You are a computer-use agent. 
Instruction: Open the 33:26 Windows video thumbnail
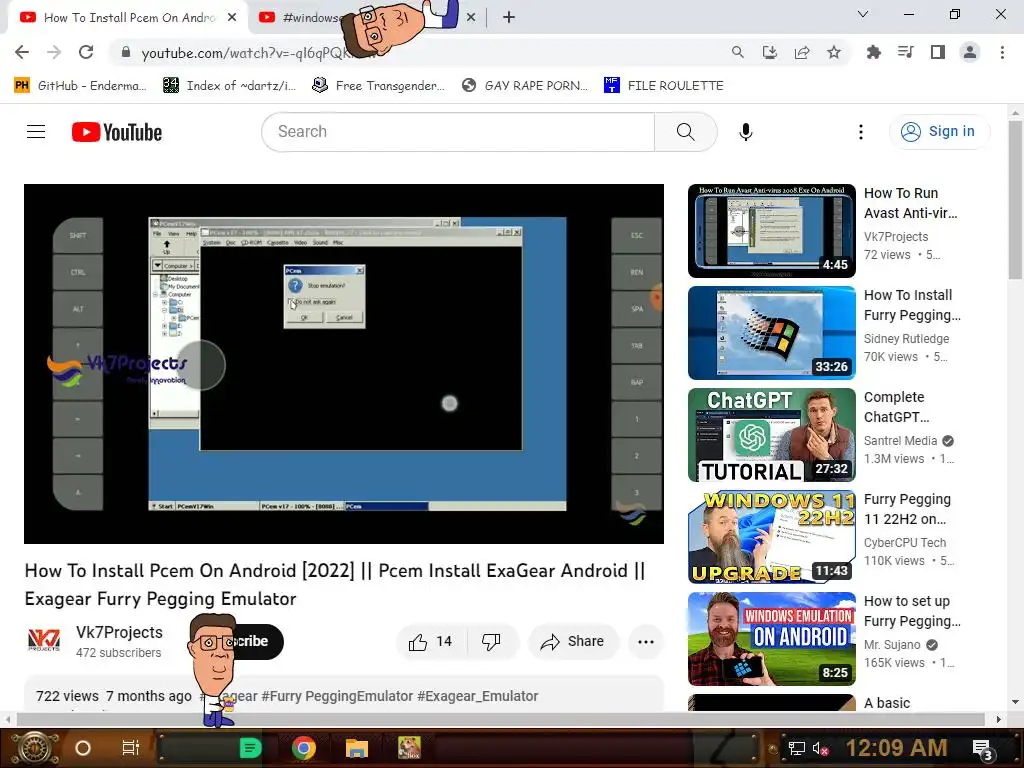click(772, 333)
